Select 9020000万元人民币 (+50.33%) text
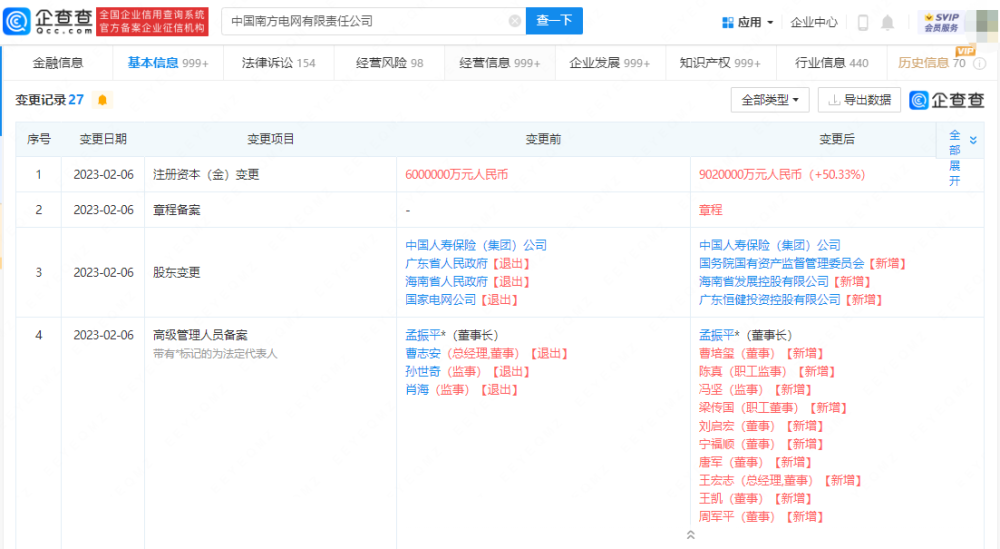 pos(782,175)
